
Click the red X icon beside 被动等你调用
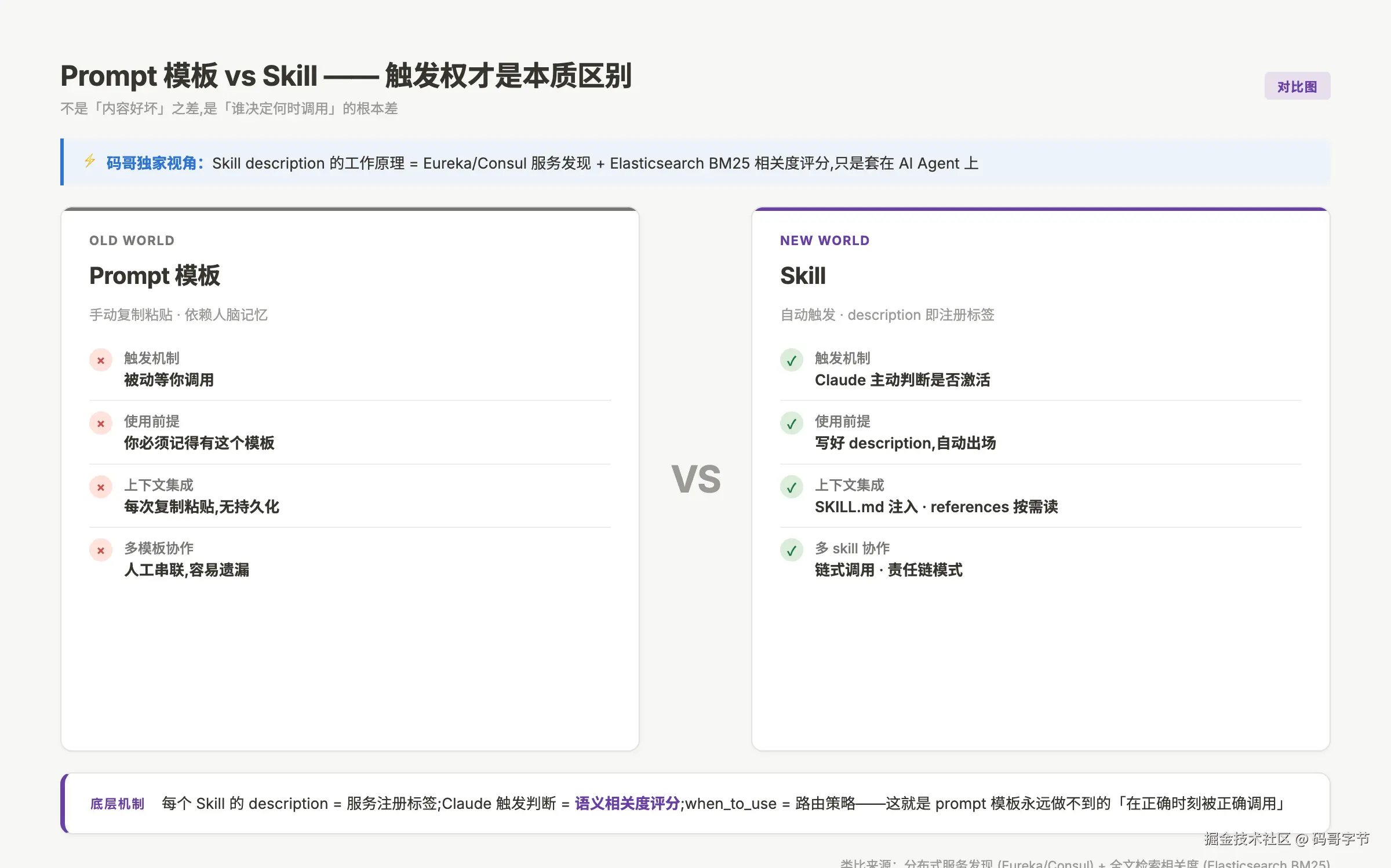coord(101,360)
